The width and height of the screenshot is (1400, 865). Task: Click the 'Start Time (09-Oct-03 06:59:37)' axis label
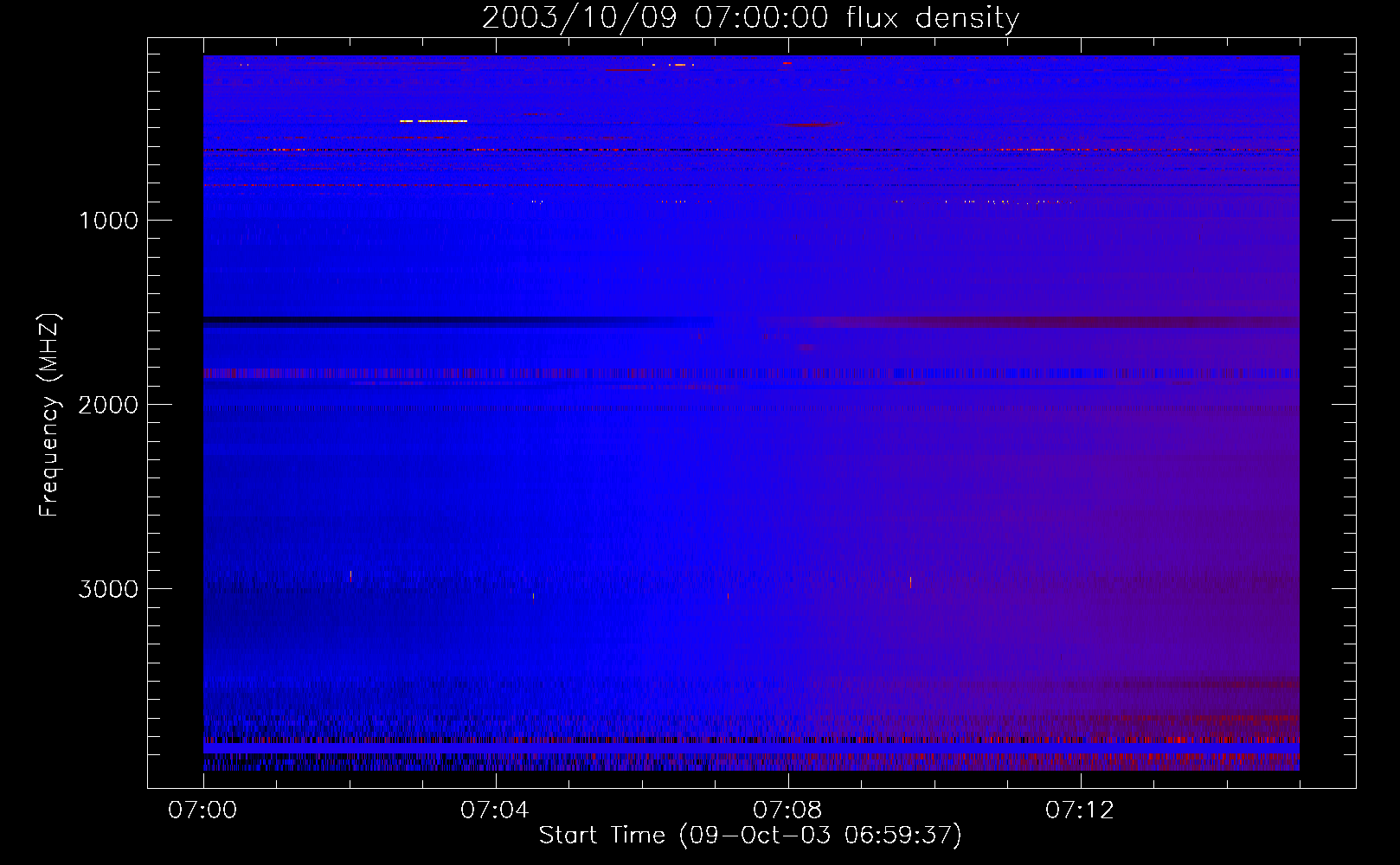coord(750,836)
